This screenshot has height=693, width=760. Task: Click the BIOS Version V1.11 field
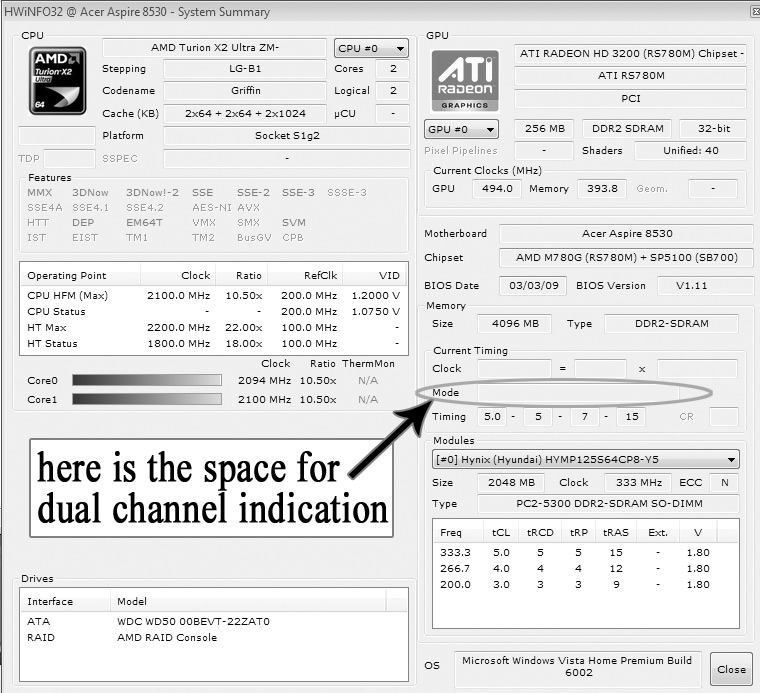[x=705, y=285]
